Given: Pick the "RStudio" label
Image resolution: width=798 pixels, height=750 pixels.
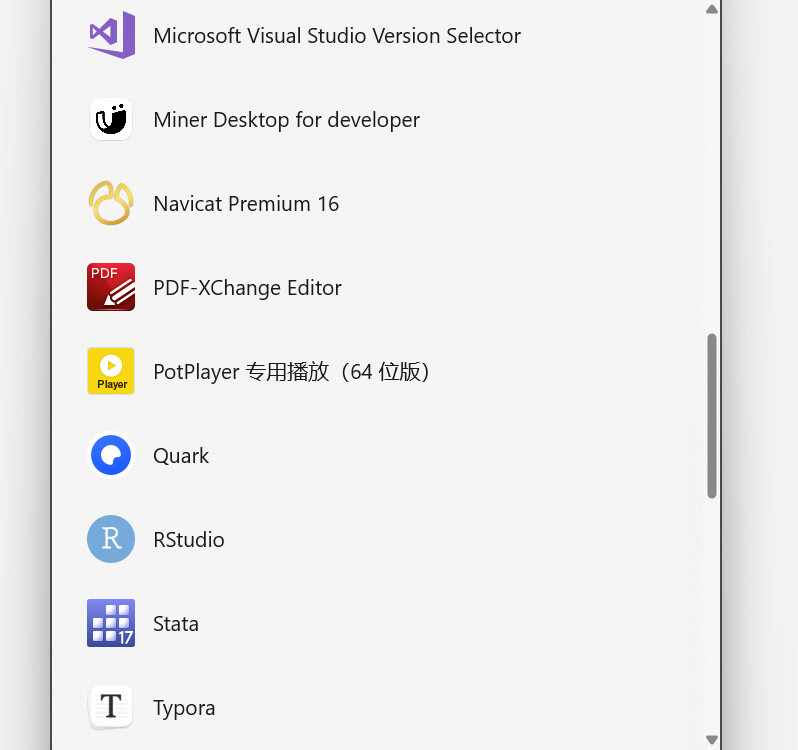Looking at the screenshot, I should 189,539.
